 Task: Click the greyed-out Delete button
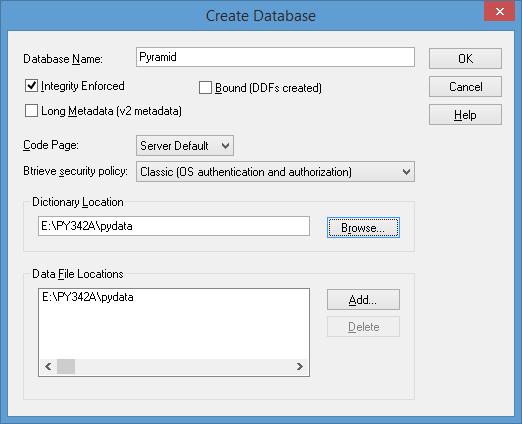(x=363, y=327)
